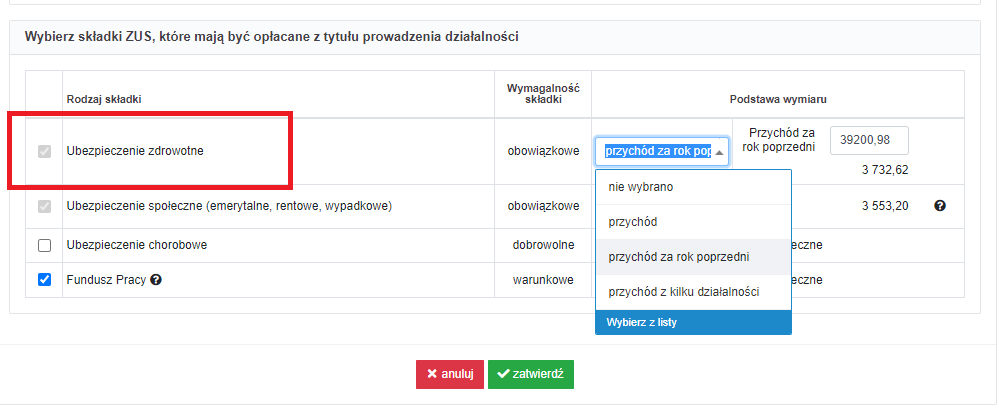Viewport: 999px width, 411px height.
Task: Click the 'Wybierz z listy' footer bar
Action: (693, 322)
